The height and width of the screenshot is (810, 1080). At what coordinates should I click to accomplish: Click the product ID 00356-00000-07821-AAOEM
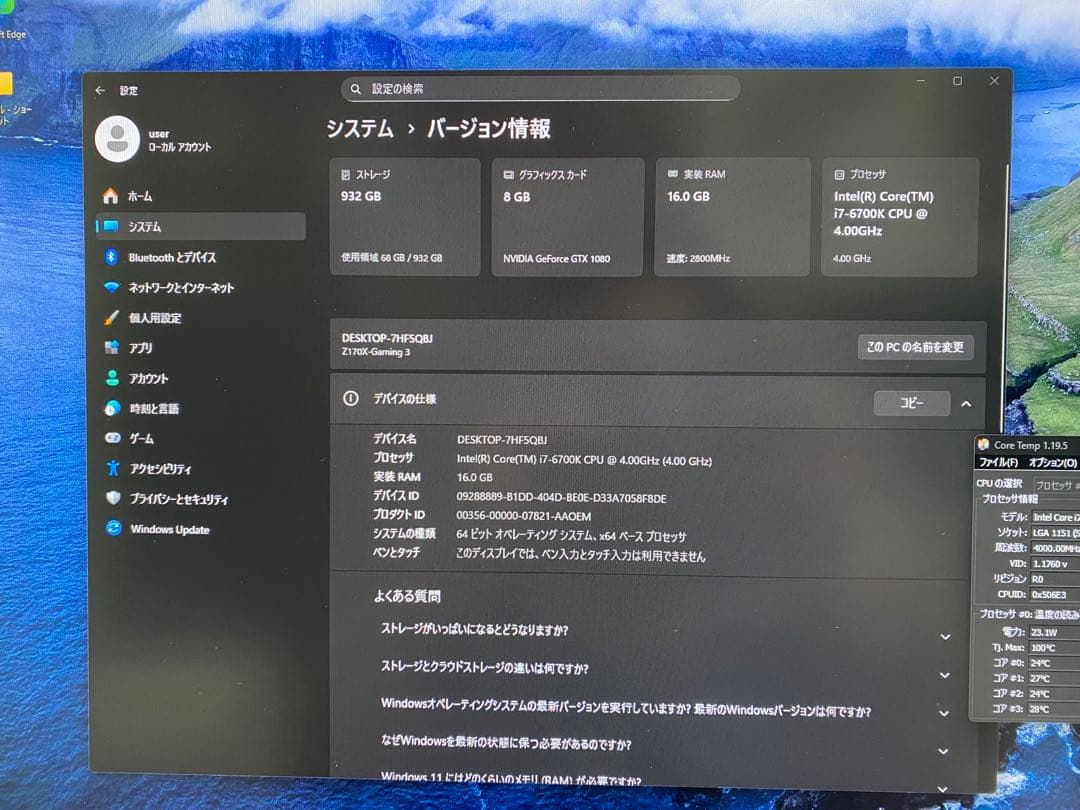pos(523,516)
